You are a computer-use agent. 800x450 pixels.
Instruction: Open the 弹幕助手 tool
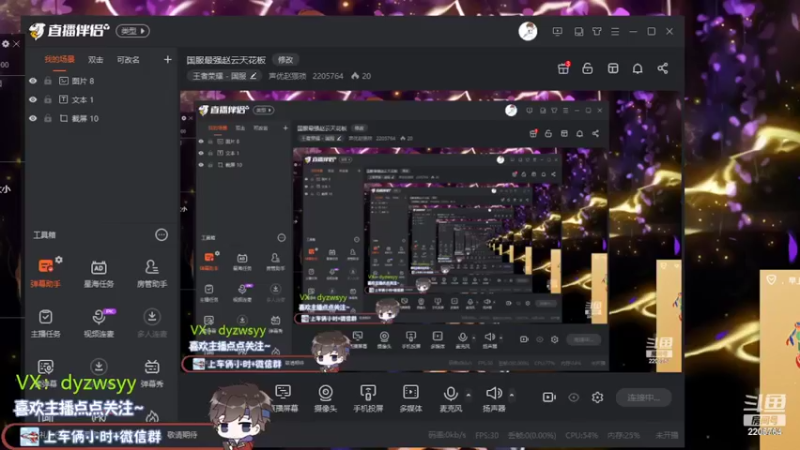(x=45, y=273)
